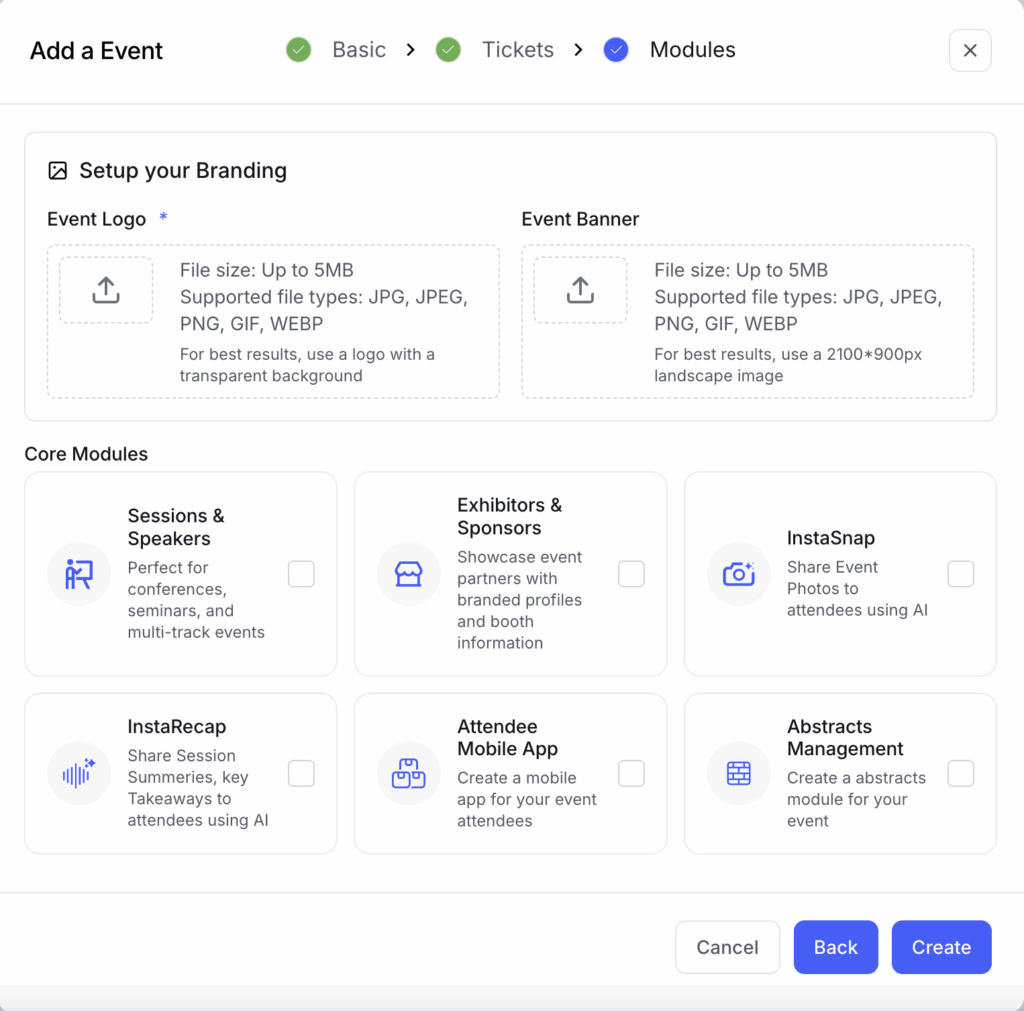1024x1011 pixels.
Task: Enable the Sessions & Speakers checkbox
Action: point(301,574)
